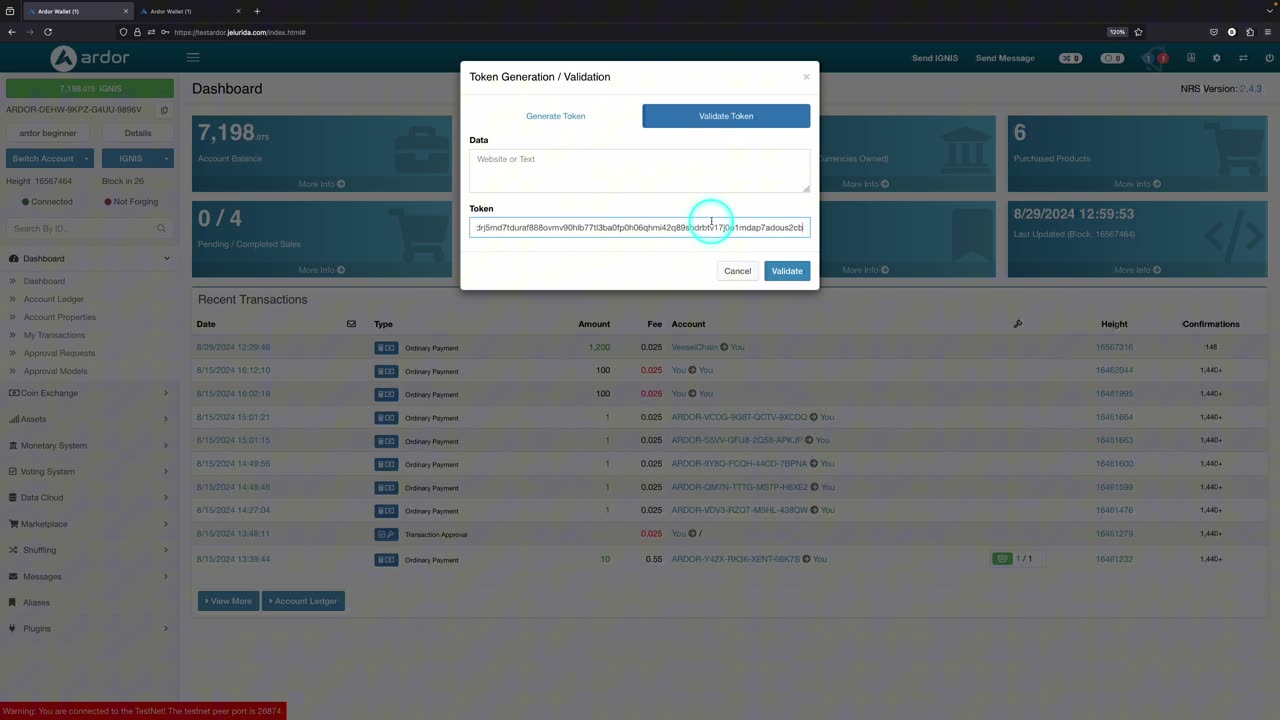Open My Transactions in the sidebar
1280x720 pixels.
[x=54, y=335]
